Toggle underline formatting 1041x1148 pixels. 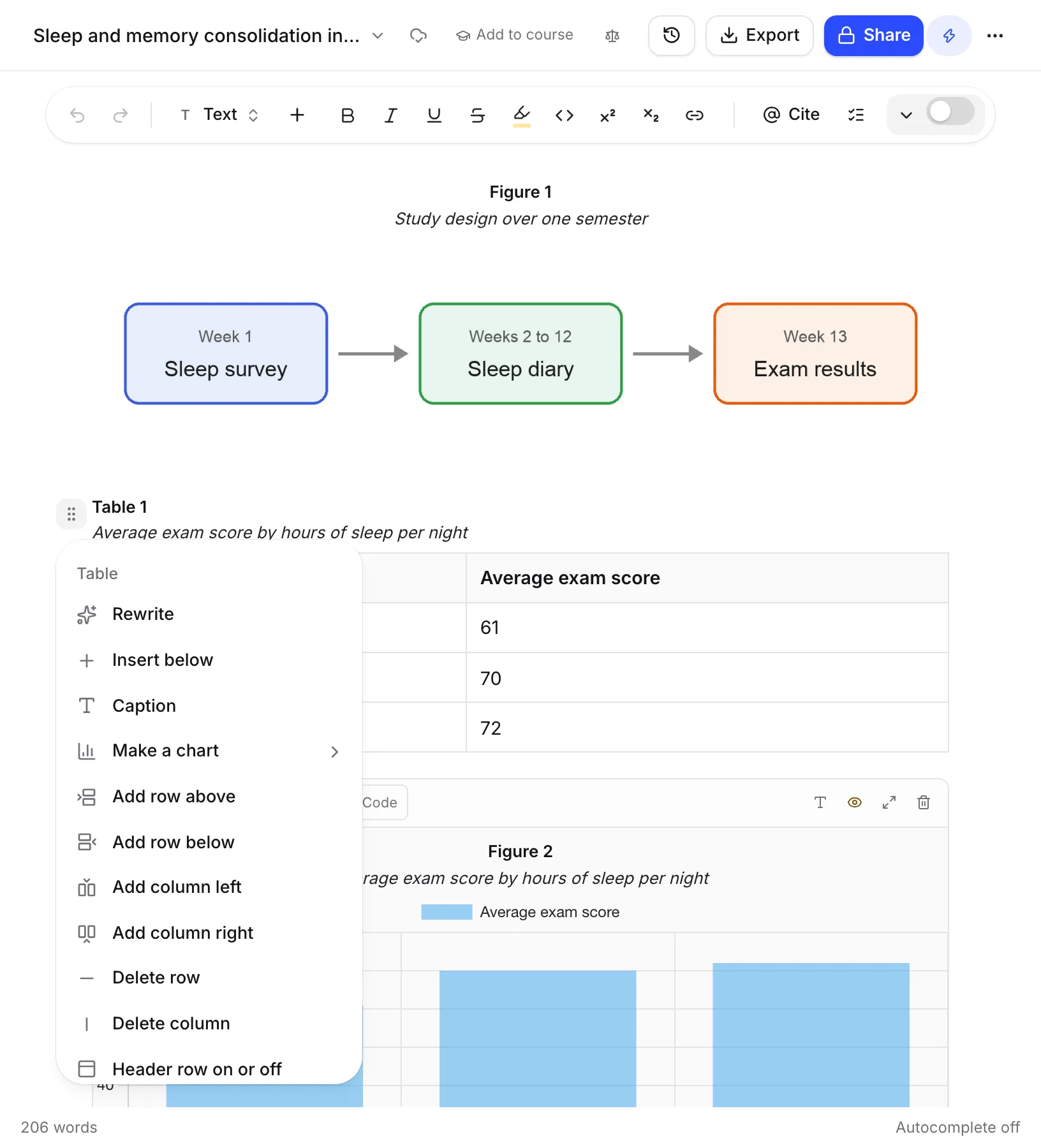pos(434,115)
